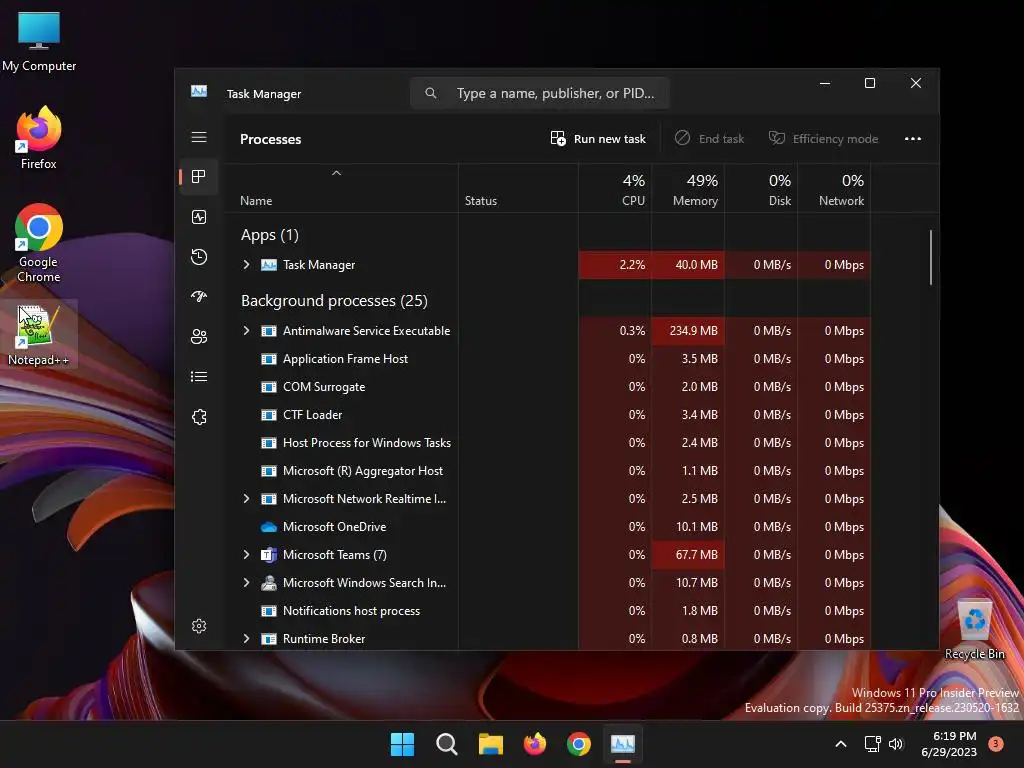Click the Apps (1) group heading
The width and height of the screenshot is (1024, 768).
[x=270, y=235]
